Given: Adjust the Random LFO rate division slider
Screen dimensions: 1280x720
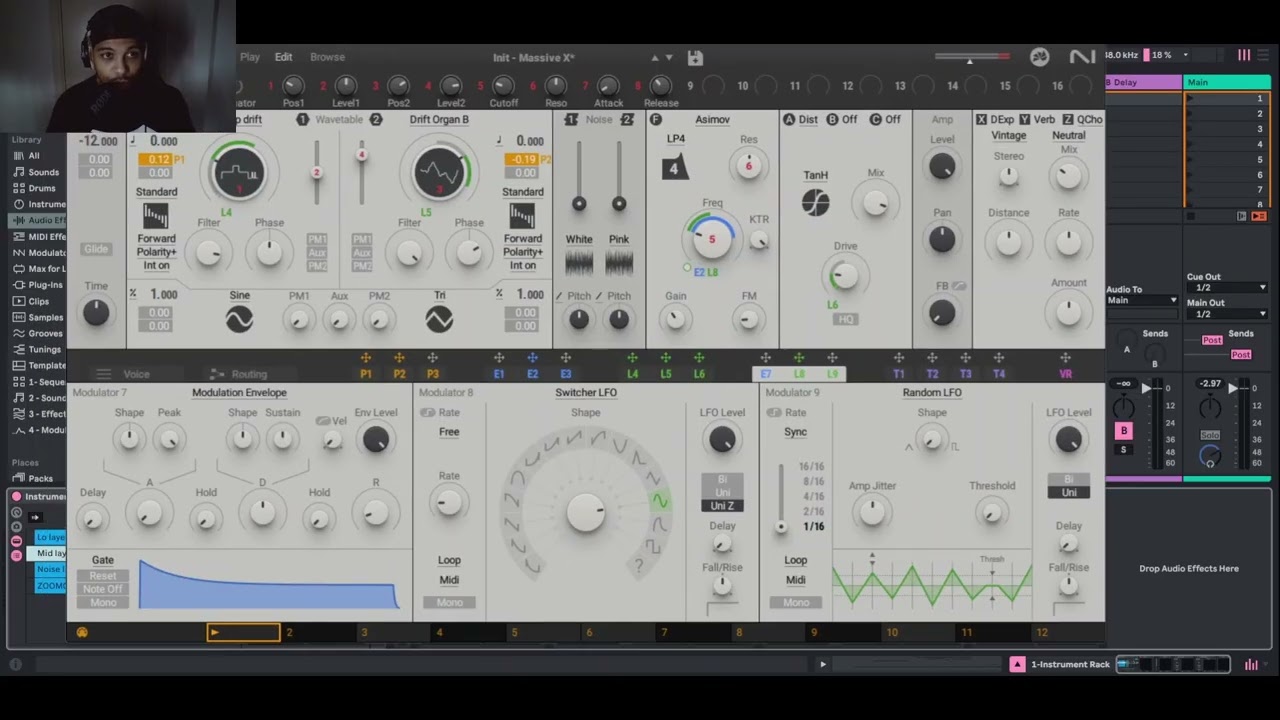Looking at the screenshot, I should coord(781,526).
